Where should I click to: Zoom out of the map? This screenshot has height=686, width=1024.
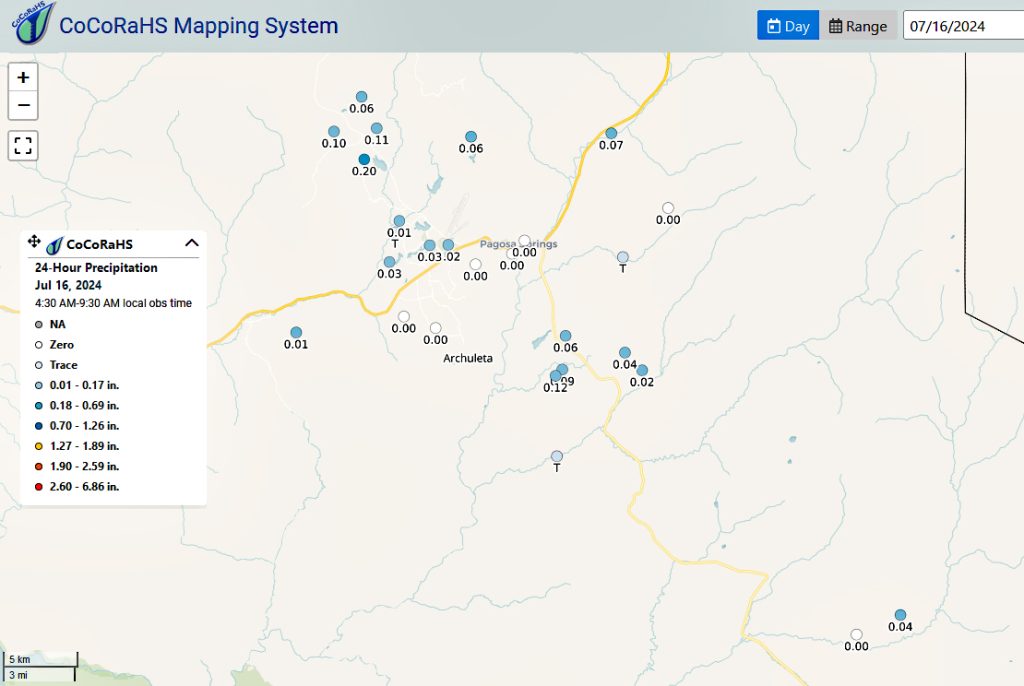(23, 105)
